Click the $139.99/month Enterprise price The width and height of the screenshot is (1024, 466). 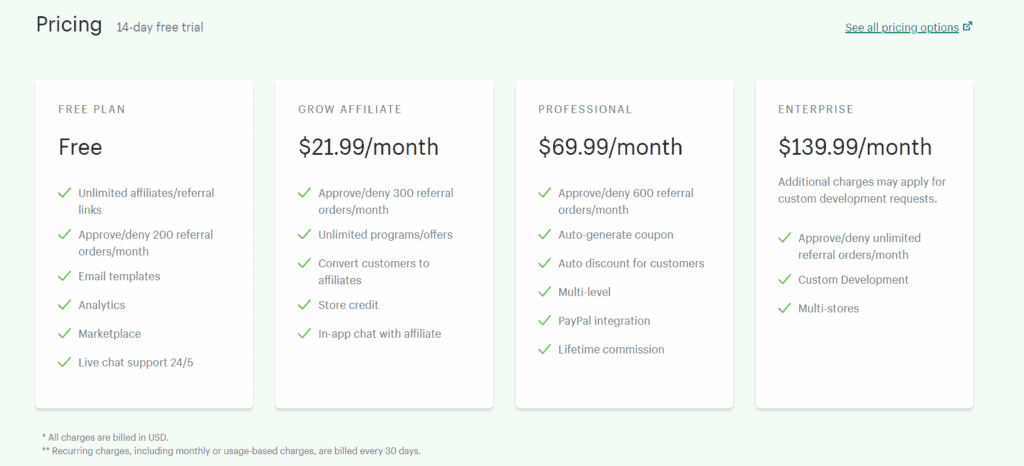pyautogui.click(x=855, y=148)
